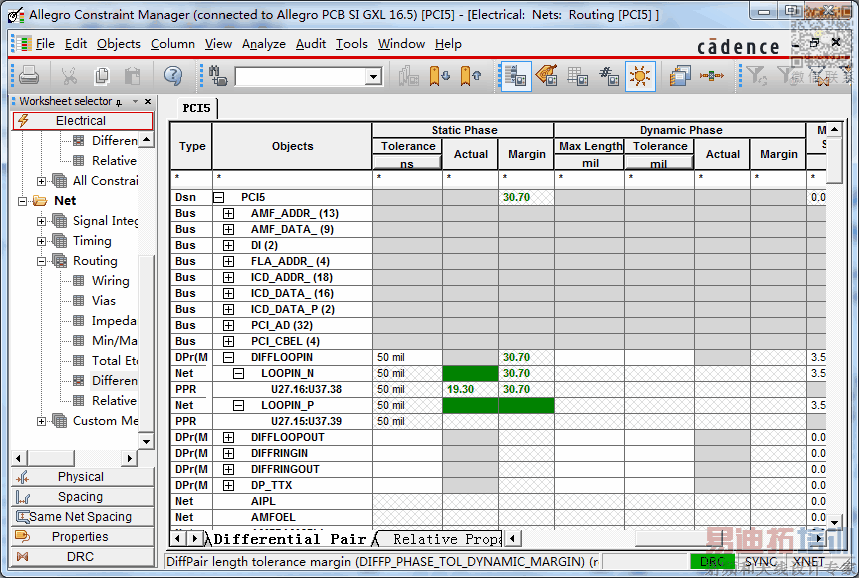Open Worksheet selector options dropdown arrow
Image resolution: width=859 pixels, height=578 pixels.
(x=135, y=101)
